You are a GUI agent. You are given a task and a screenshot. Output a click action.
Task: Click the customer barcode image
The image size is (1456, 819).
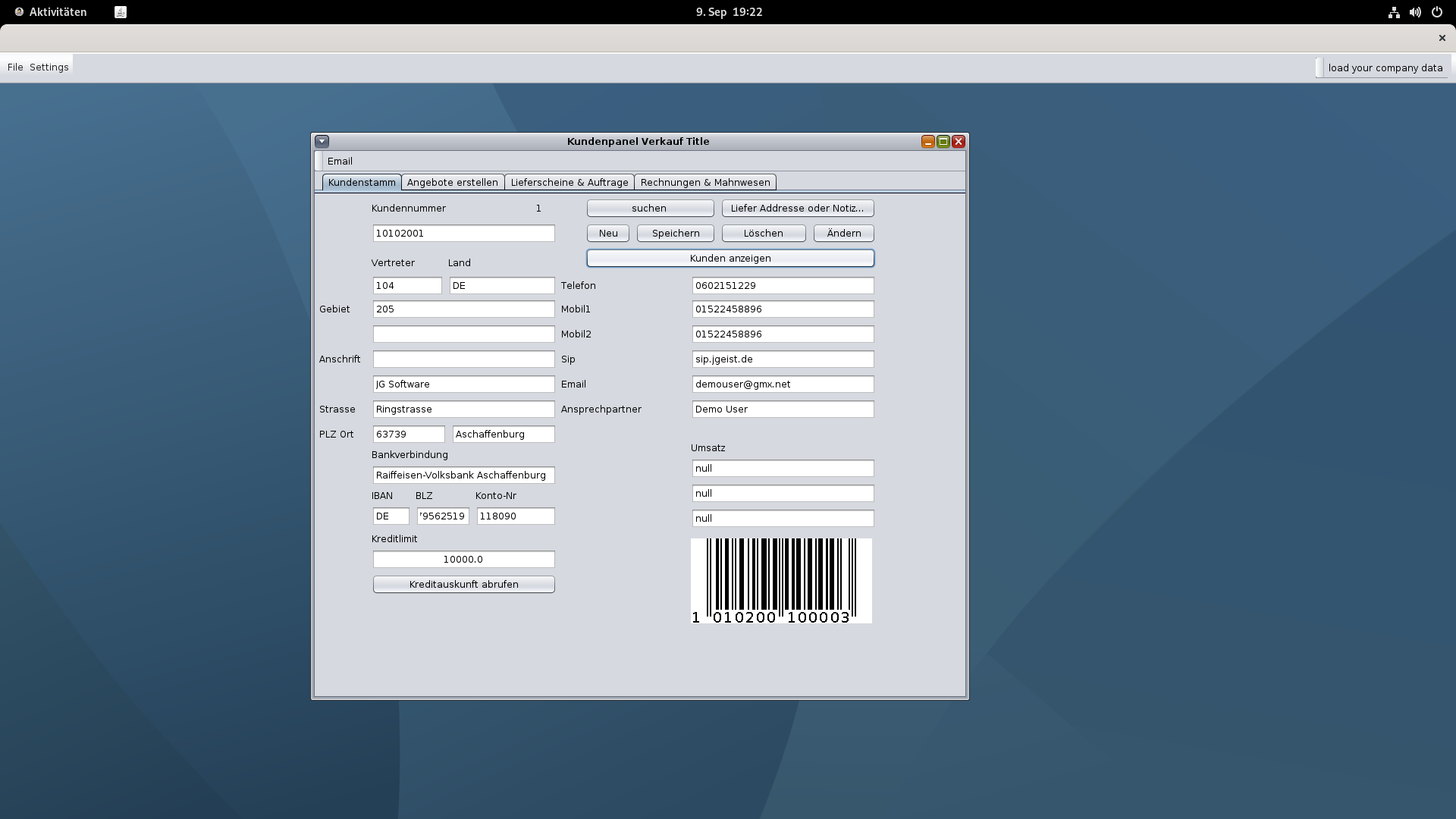pyautogui.click(x=781, y=581)
